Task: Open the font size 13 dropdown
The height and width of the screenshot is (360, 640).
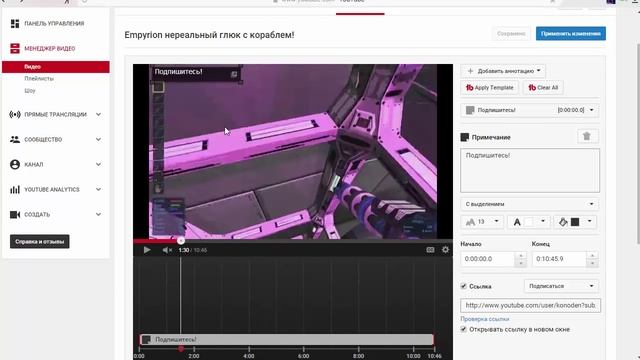Action: (x=482, y=222)
